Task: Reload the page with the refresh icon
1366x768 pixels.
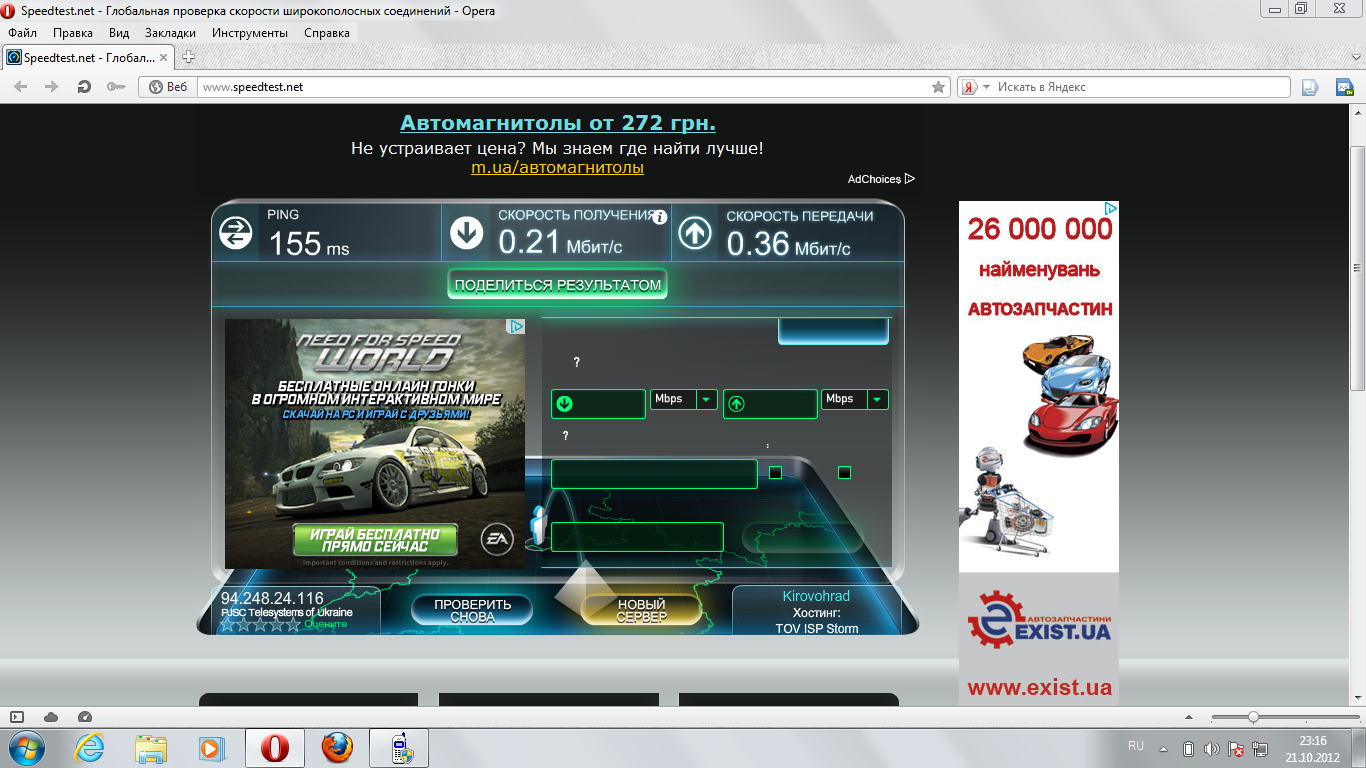Action: pyautogui.click(x=84, y=87)
